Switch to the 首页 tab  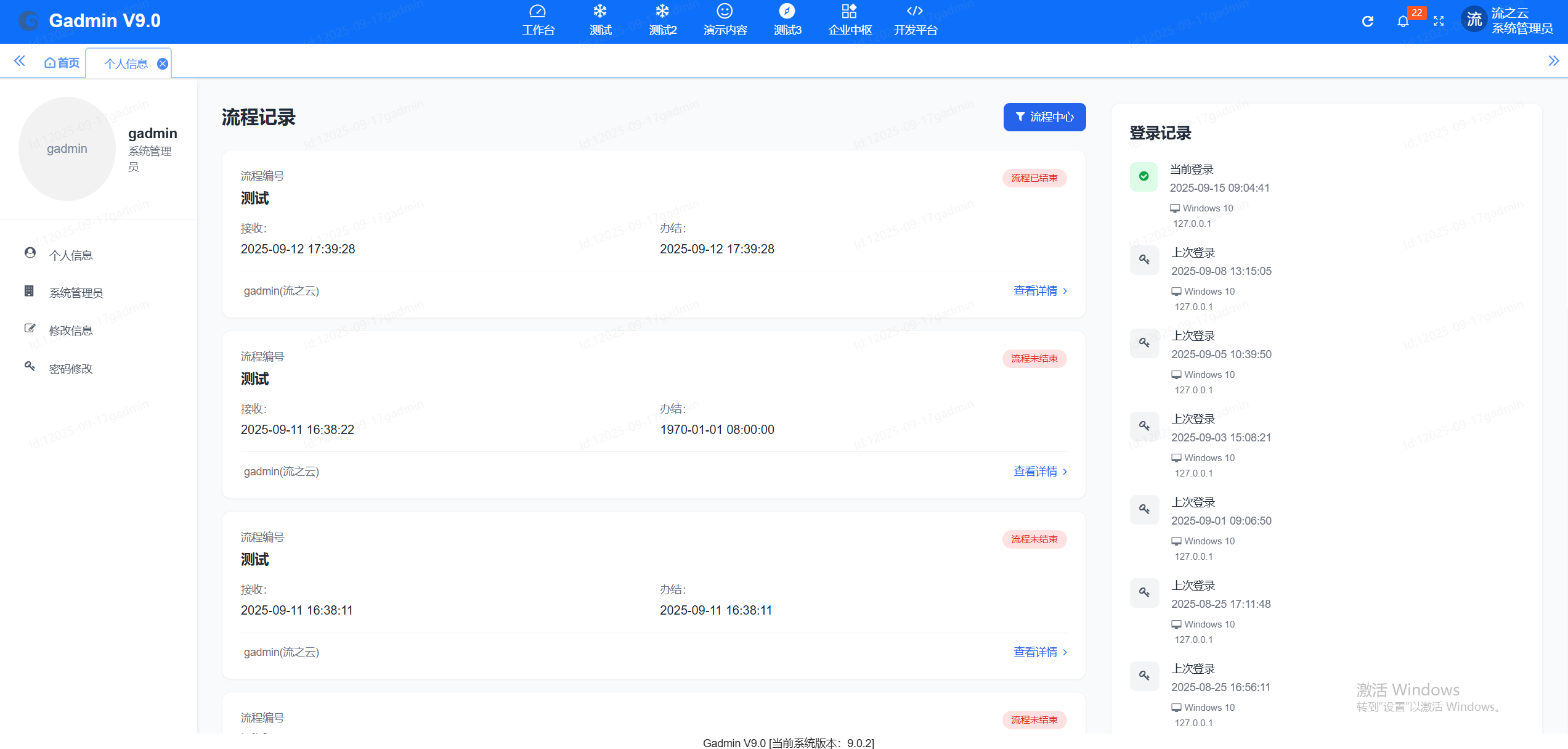point(62,63)
